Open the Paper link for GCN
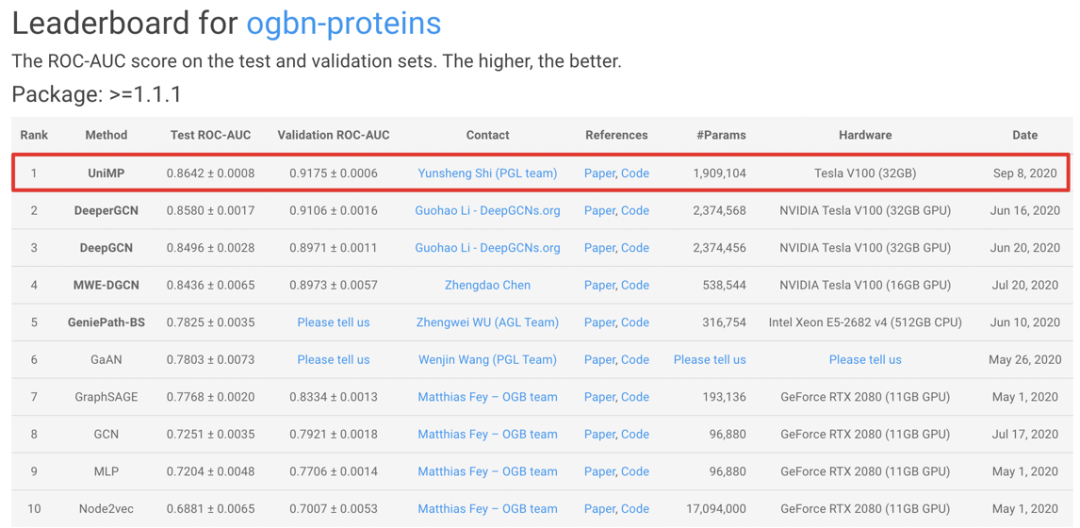 click(x=599, y=434)
